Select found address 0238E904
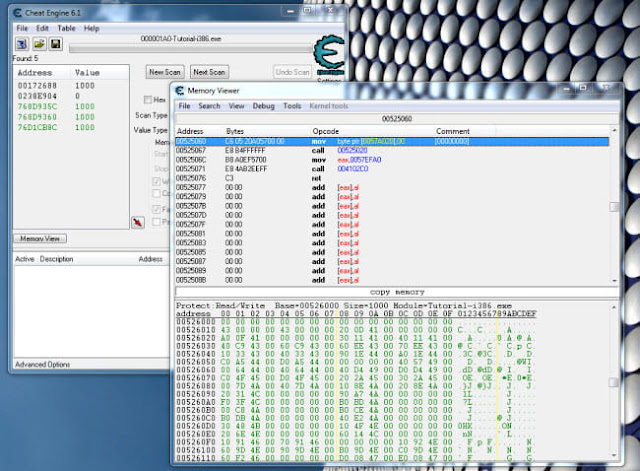This screenshot has width=640, height=471. (x=71, y=96)
